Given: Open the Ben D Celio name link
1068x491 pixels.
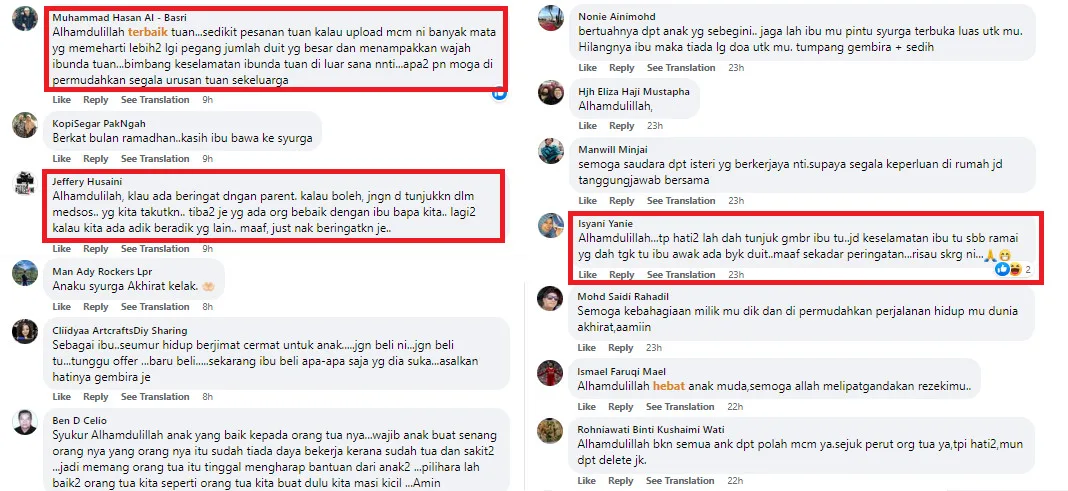Looking at the screenshot, I should pyautogui.click(x=80, y=420).
